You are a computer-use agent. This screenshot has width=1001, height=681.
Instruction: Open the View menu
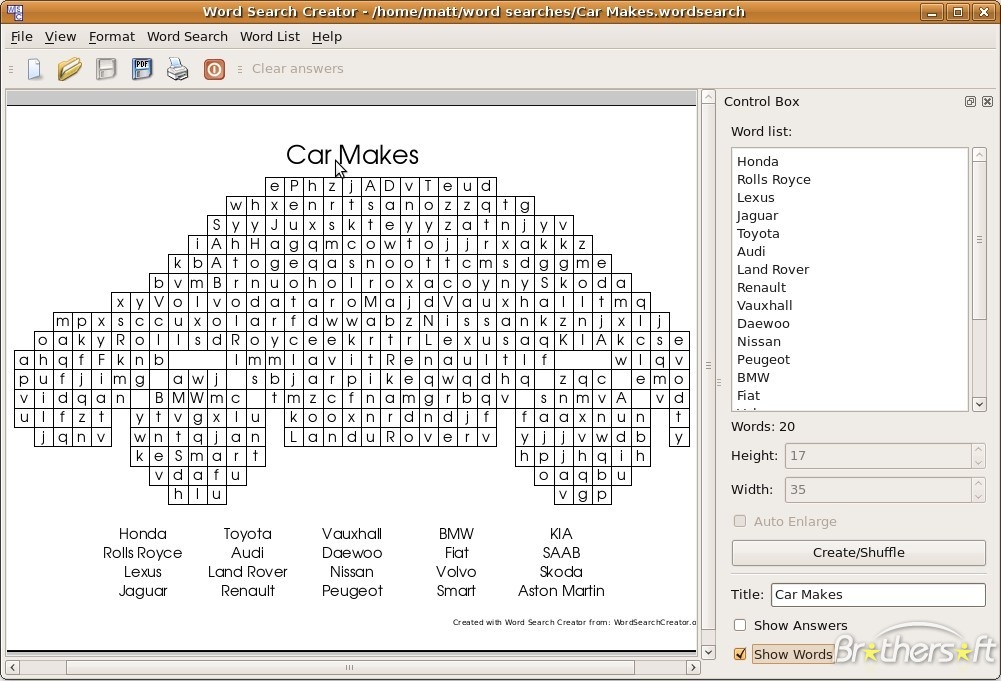coord(61,36)
